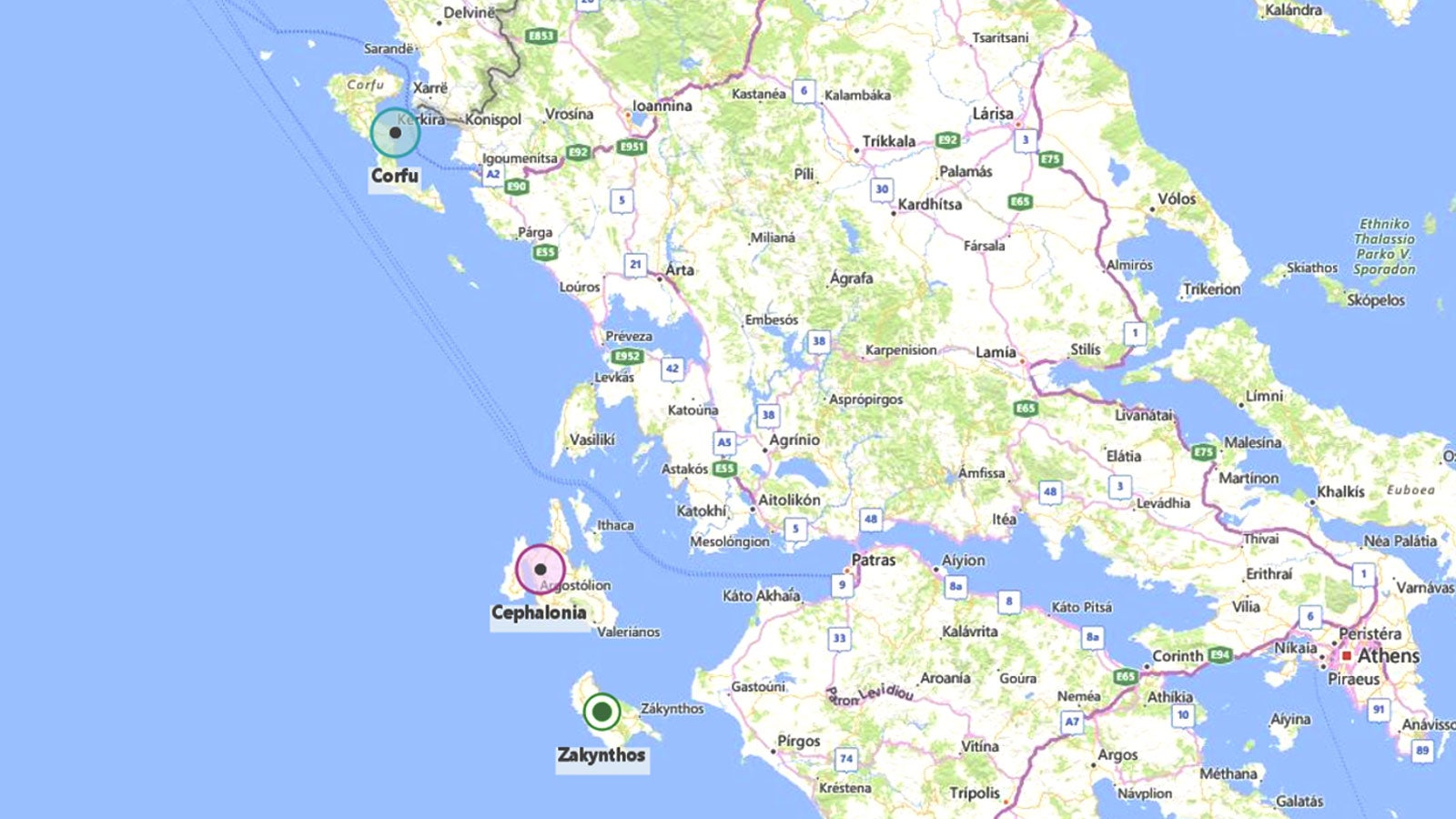
Task: Select the Zakynthos label below the green marker
Action: 602,755
